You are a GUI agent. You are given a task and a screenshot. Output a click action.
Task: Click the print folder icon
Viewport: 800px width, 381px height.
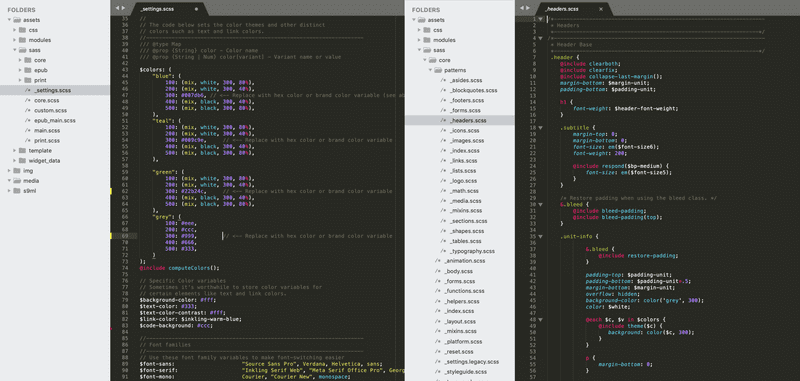point(28,80)
